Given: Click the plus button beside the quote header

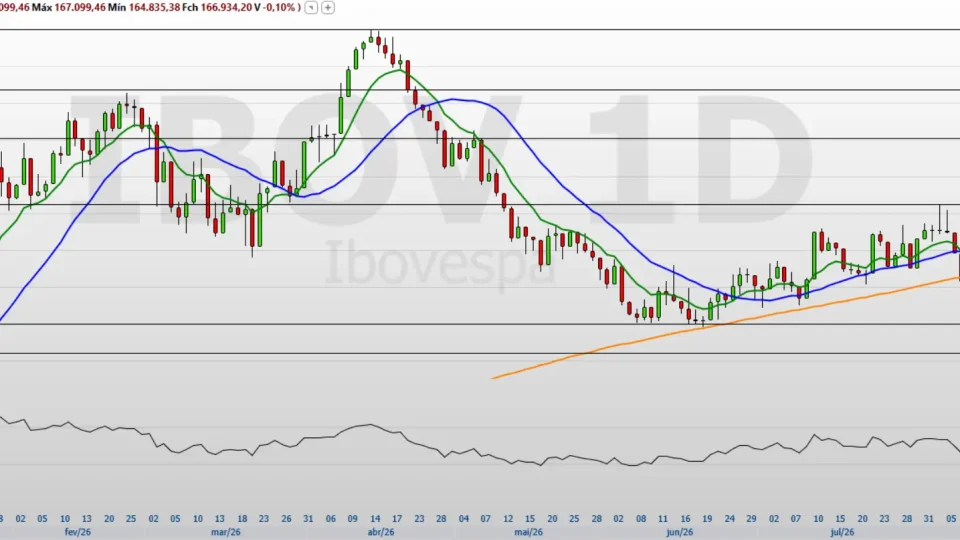Looking at the screenshot, I should pyautogui.click(x=328, y=7).
